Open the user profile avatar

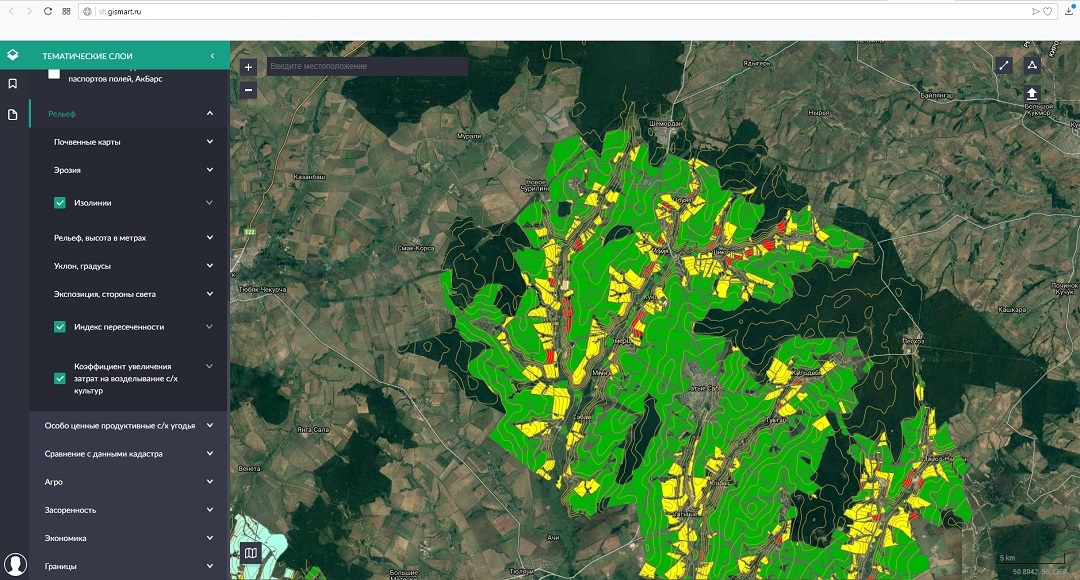click(14, 565)
